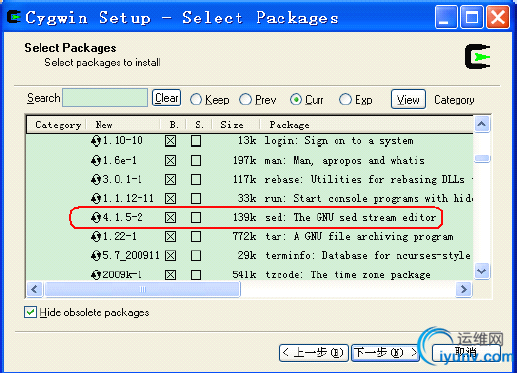Click the horizontal scrollbar thumb
Viewport: 520px width, 373px height.
pyautogui.click(x=142, y=289)
